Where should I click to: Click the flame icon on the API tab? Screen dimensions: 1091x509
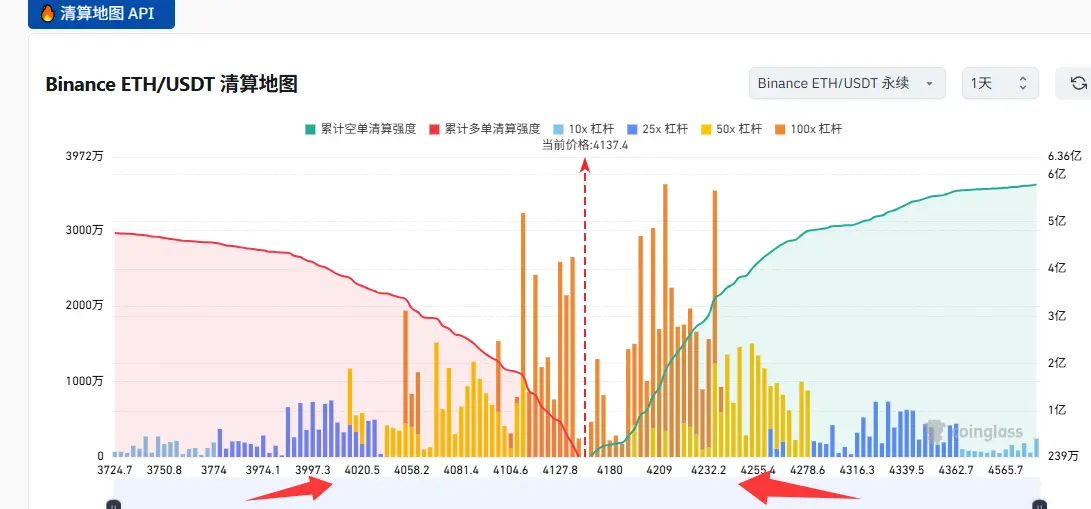(x=47, y=13)
